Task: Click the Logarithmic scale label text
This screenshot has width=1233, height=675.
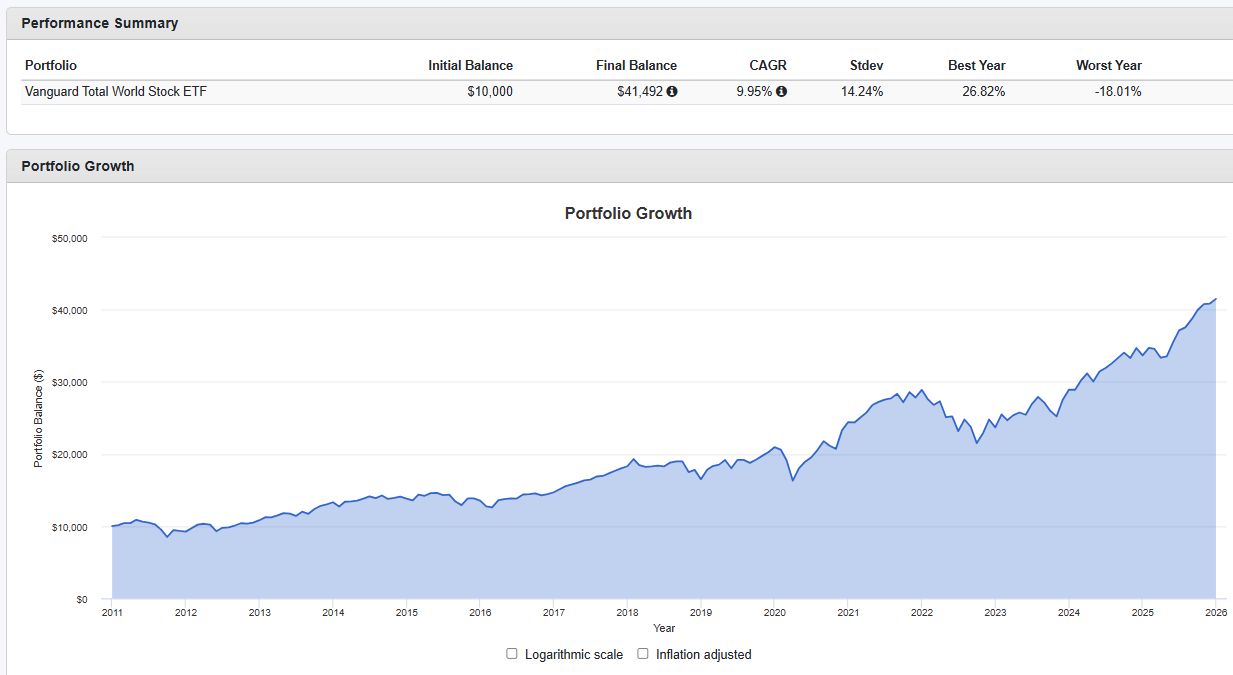Action: [574, 654]
